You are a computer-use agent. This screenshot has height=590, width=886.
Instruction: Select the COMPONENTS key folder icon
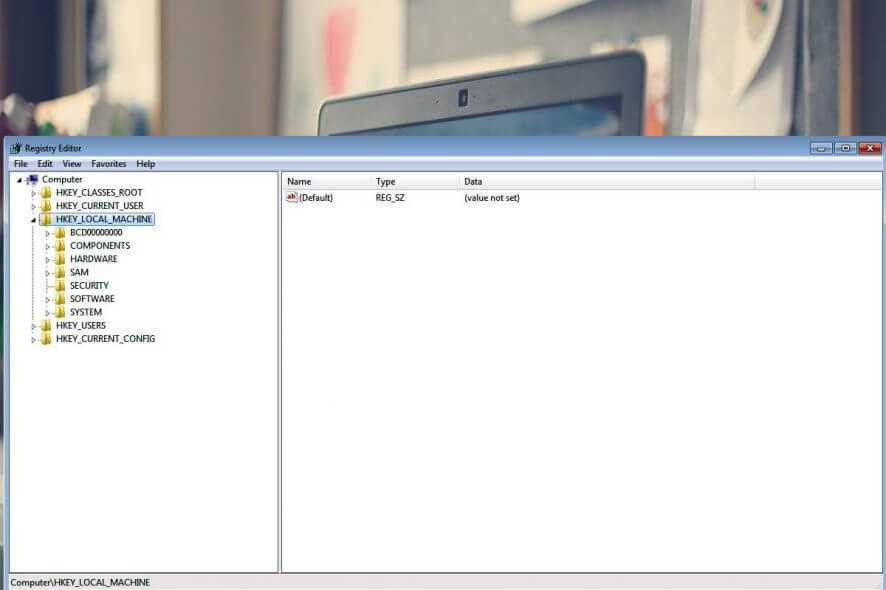click(x=60, y=245)
